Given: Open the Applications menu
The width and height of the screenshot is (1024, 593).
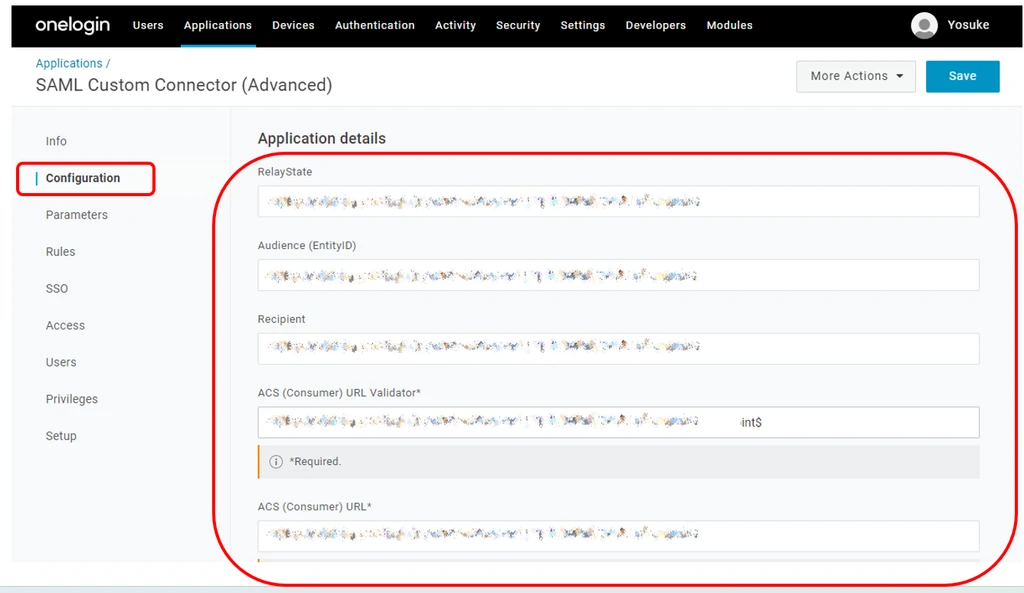Looking at the screenshot, I should click(x=217, y=25).
